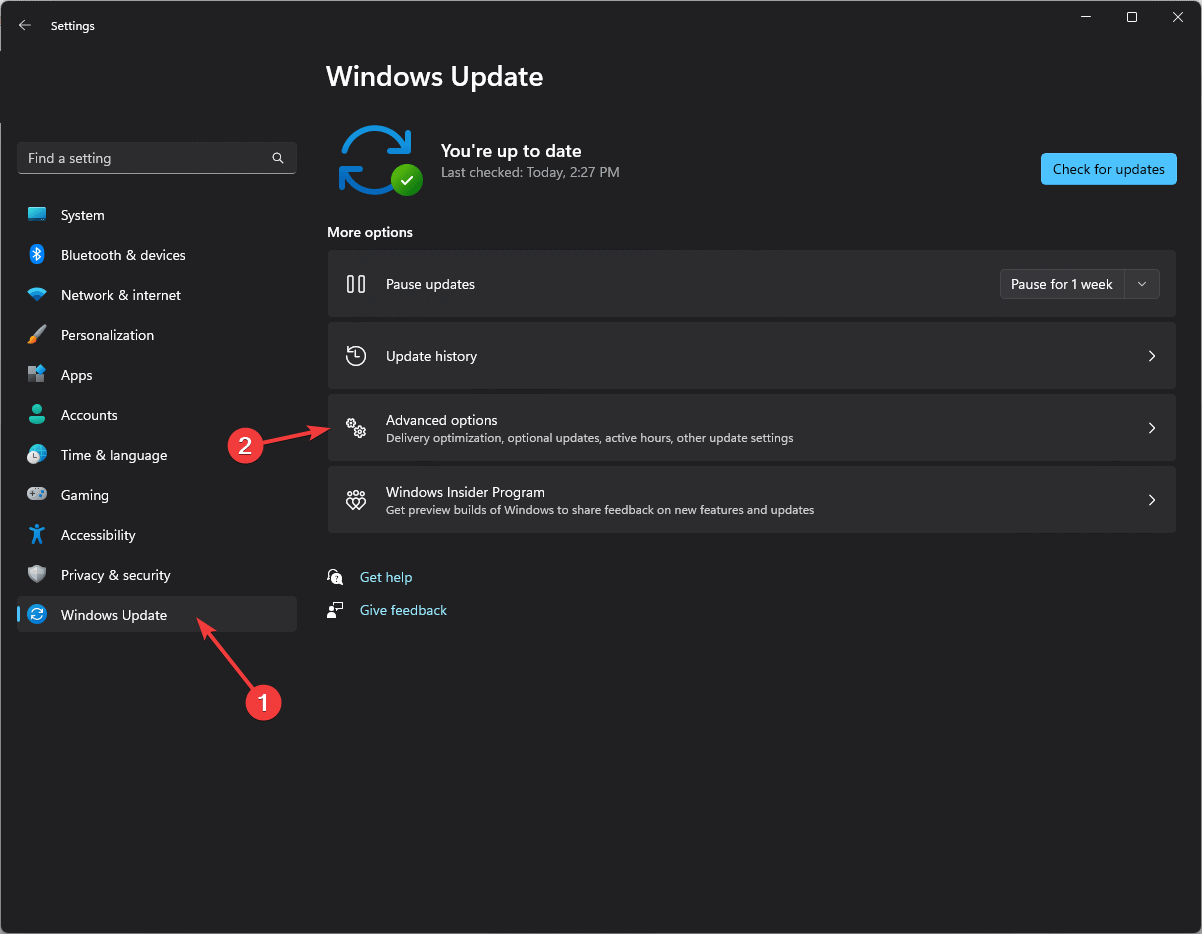Select the System icon in the sidebar
The width and height of the screenshot is (1202, 934).
point(36,214)
